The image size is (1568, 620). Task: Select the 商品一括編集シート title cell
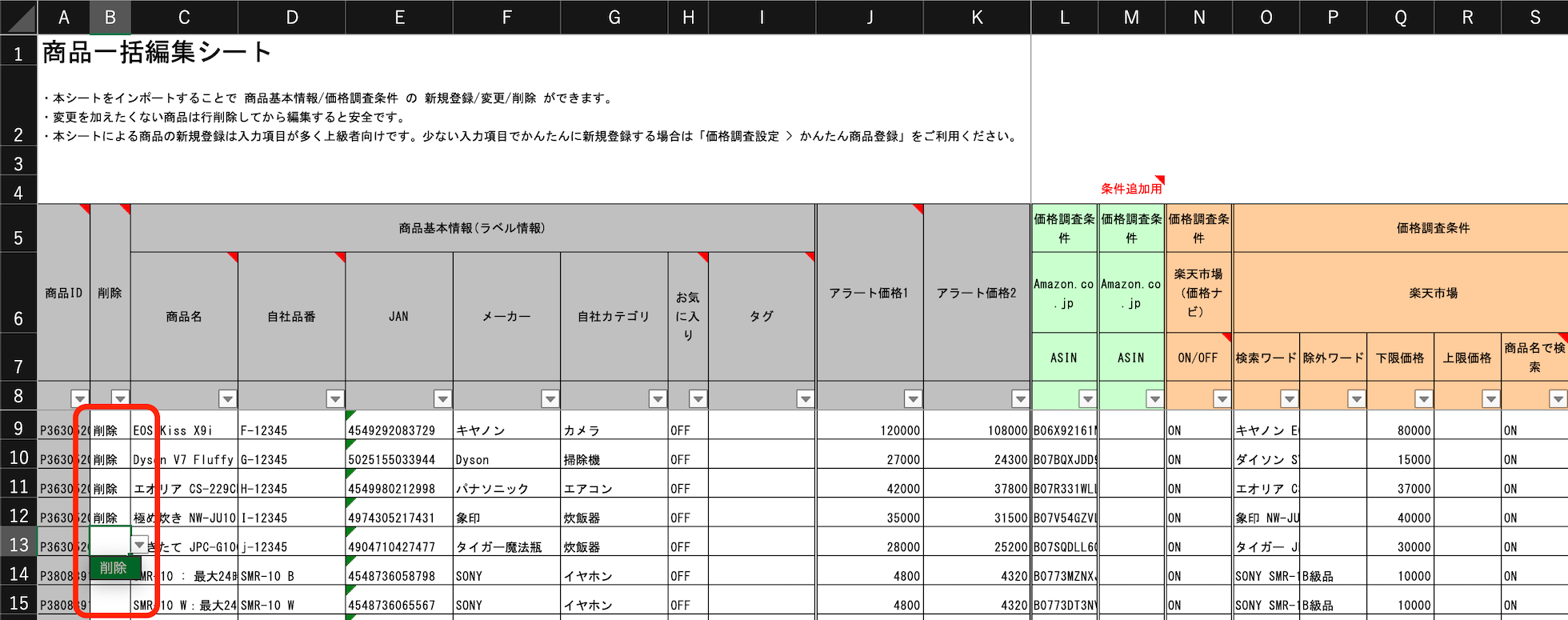click(x=157, y=53)
